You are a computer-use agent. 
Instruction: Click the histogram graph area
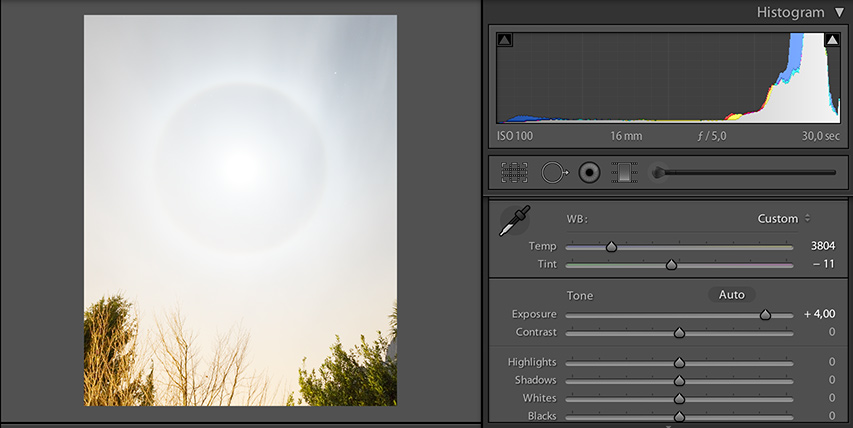pyautogui.click(x=668, y=78)
